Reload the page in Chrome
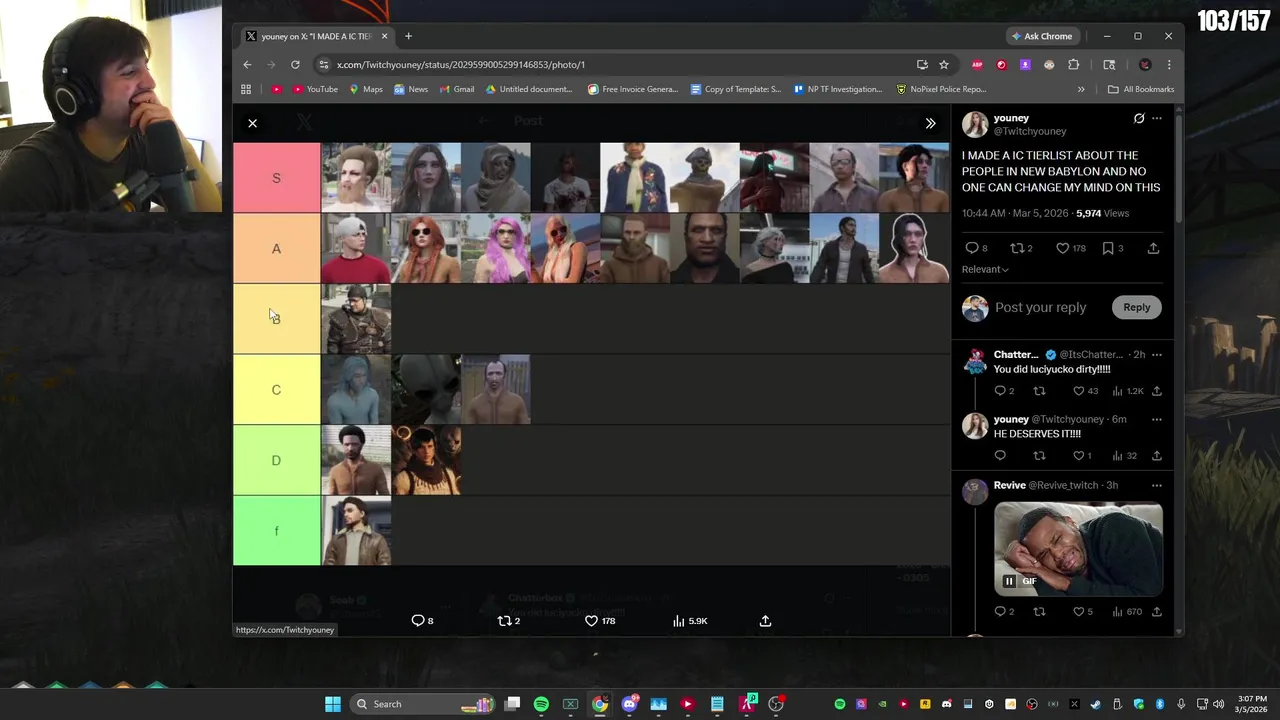This screenshot has height=720, width=1280. click(x=295, y=65)
